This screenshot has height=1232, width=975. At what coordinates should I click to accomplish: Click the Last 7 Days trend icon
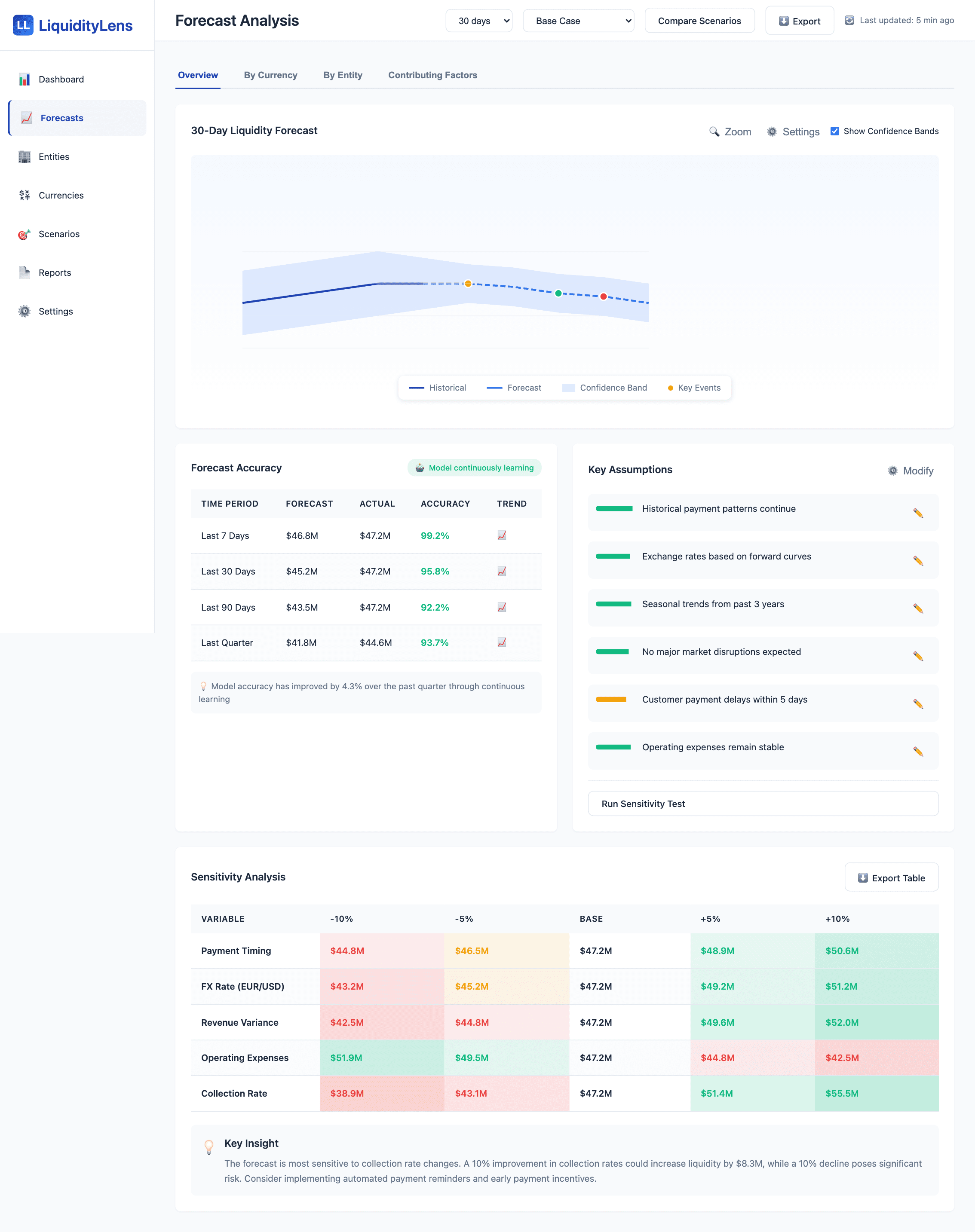pos(502,535)
